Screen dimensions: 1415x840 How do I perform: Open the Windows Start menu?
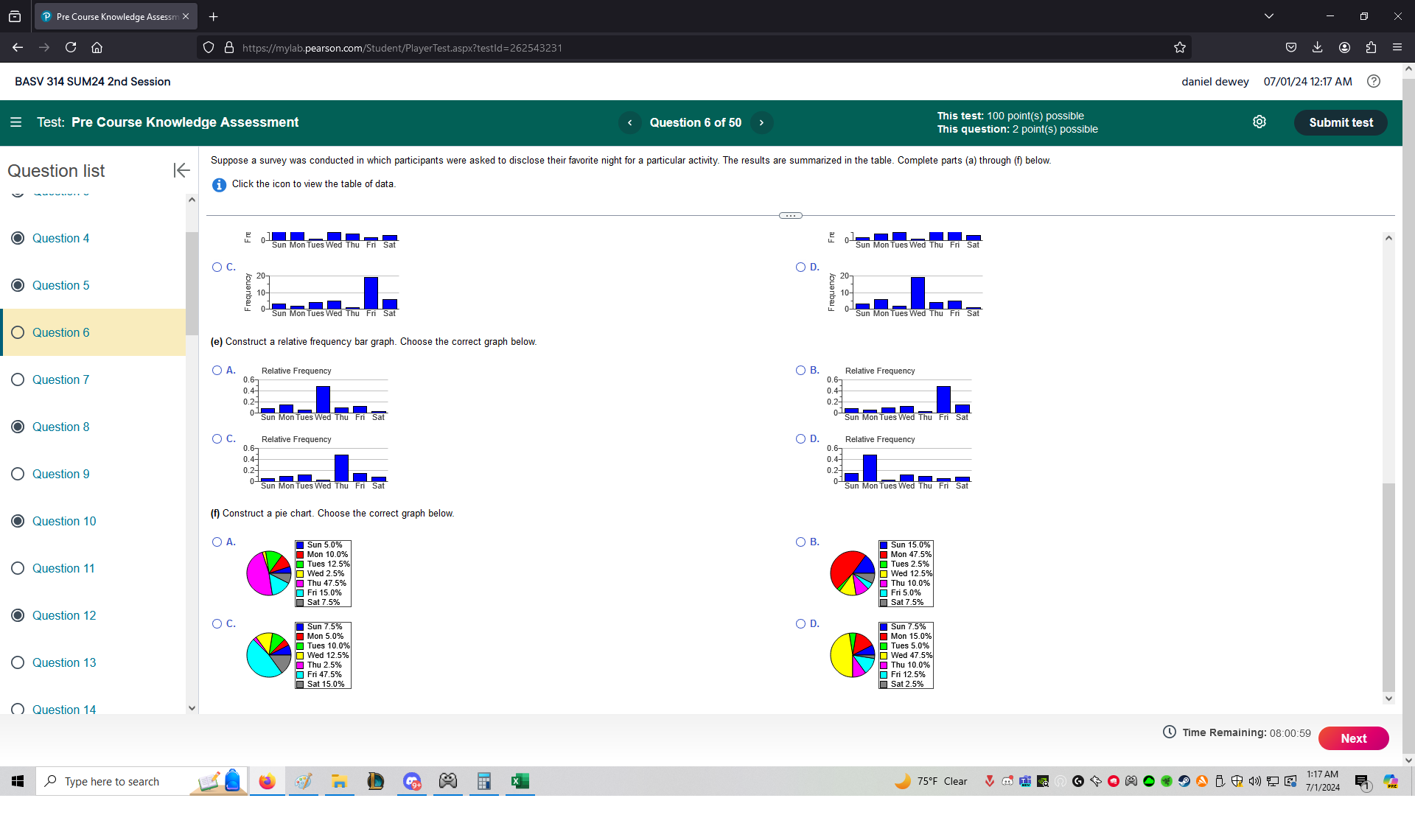16,781
